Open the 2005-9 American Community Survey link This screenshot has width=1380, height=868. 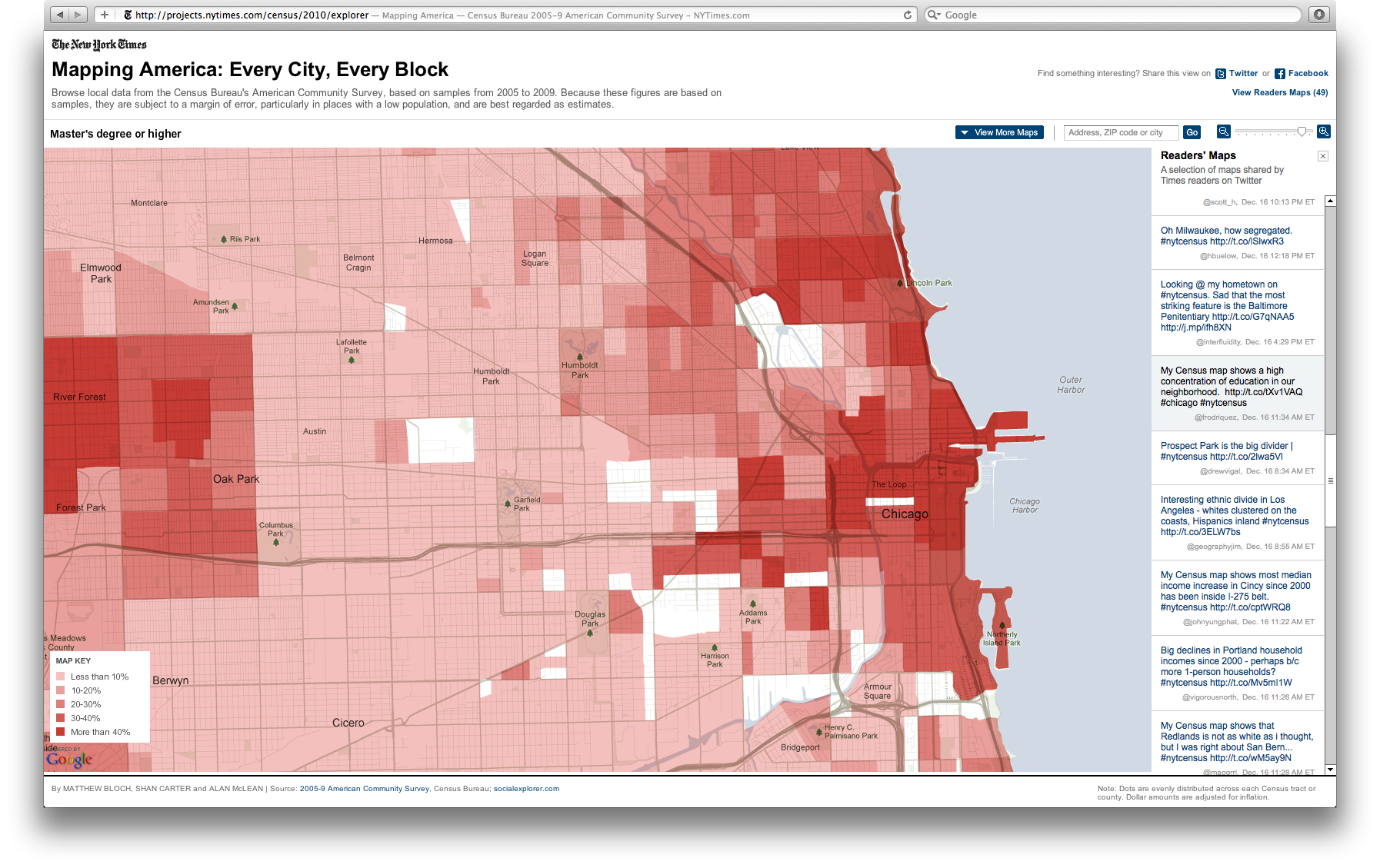[363, 788]
